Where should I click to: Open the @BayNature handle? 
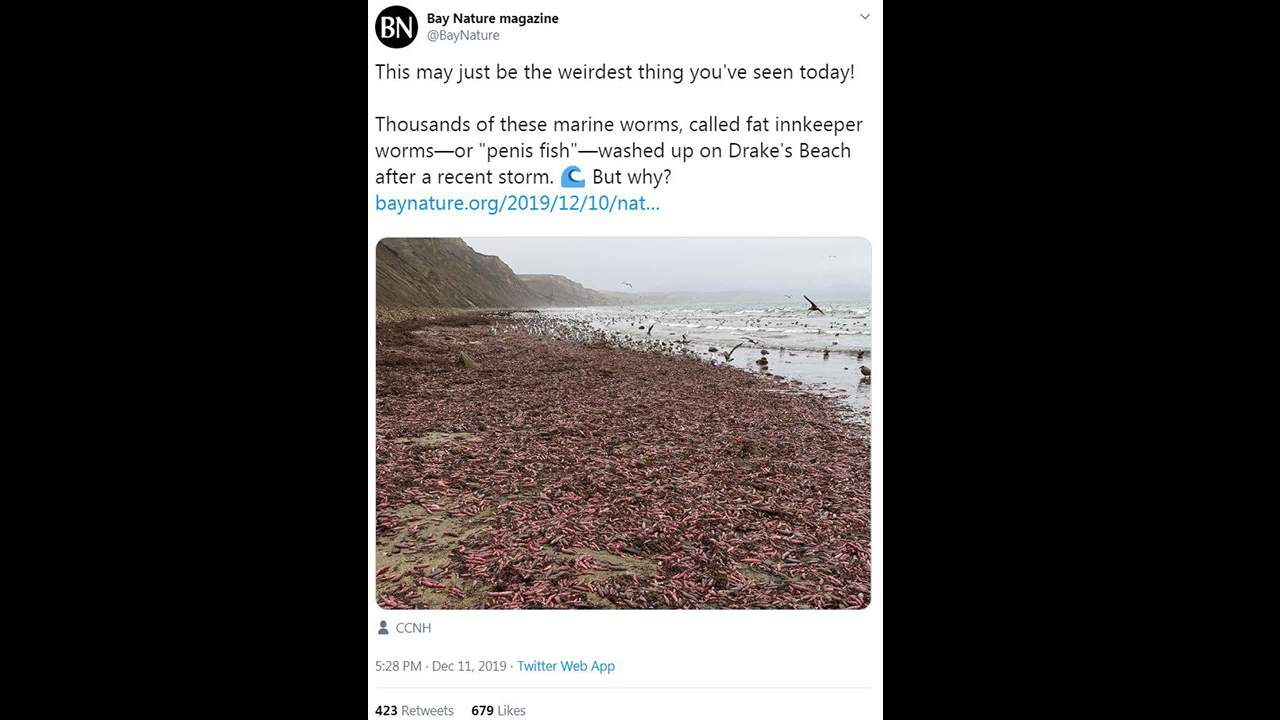tap(463, 36)
